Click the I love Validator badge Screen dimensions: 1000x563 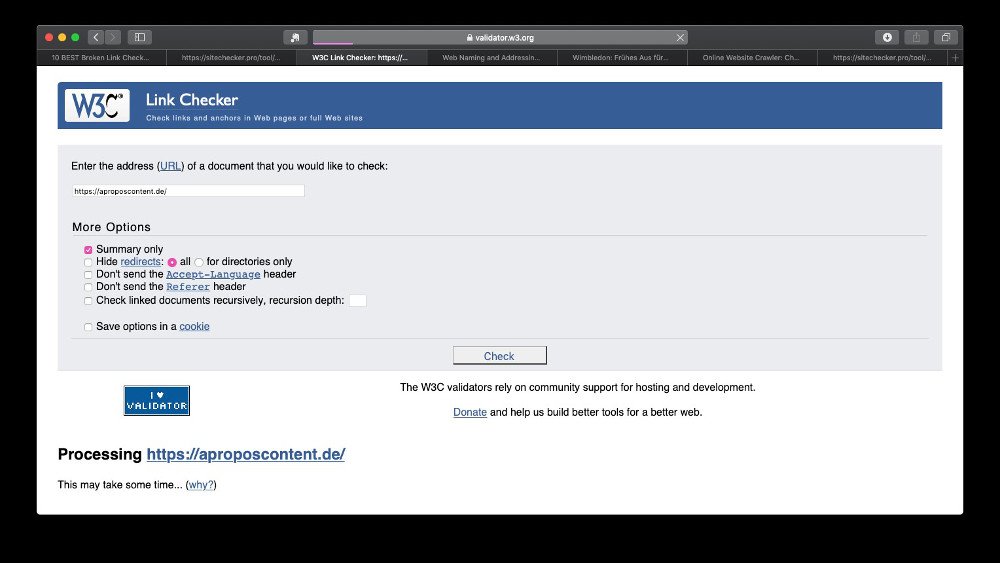click(156, 400)
